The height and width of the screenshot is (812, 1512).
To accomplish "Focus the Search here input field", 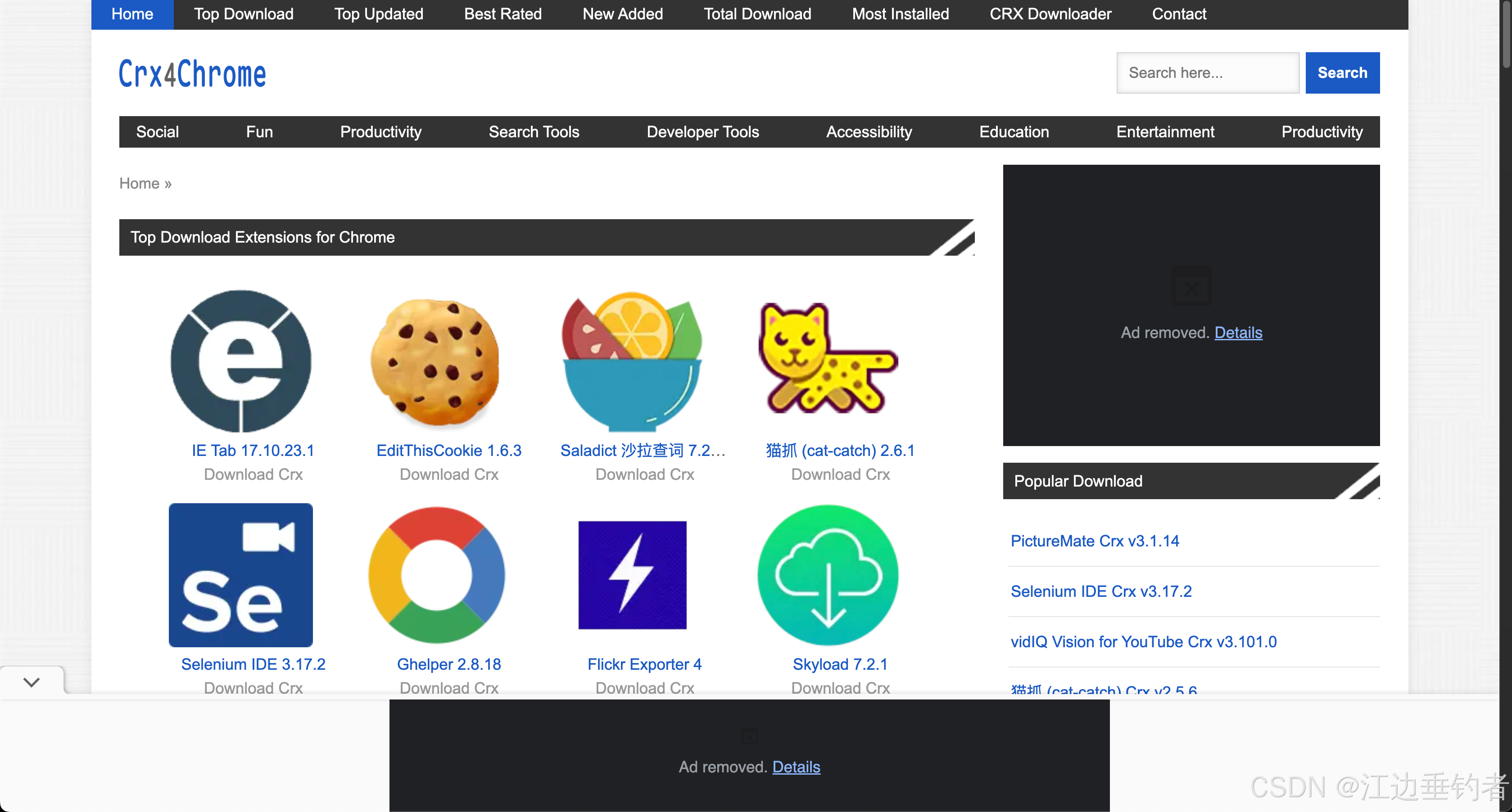I will tap(1207, 73).
